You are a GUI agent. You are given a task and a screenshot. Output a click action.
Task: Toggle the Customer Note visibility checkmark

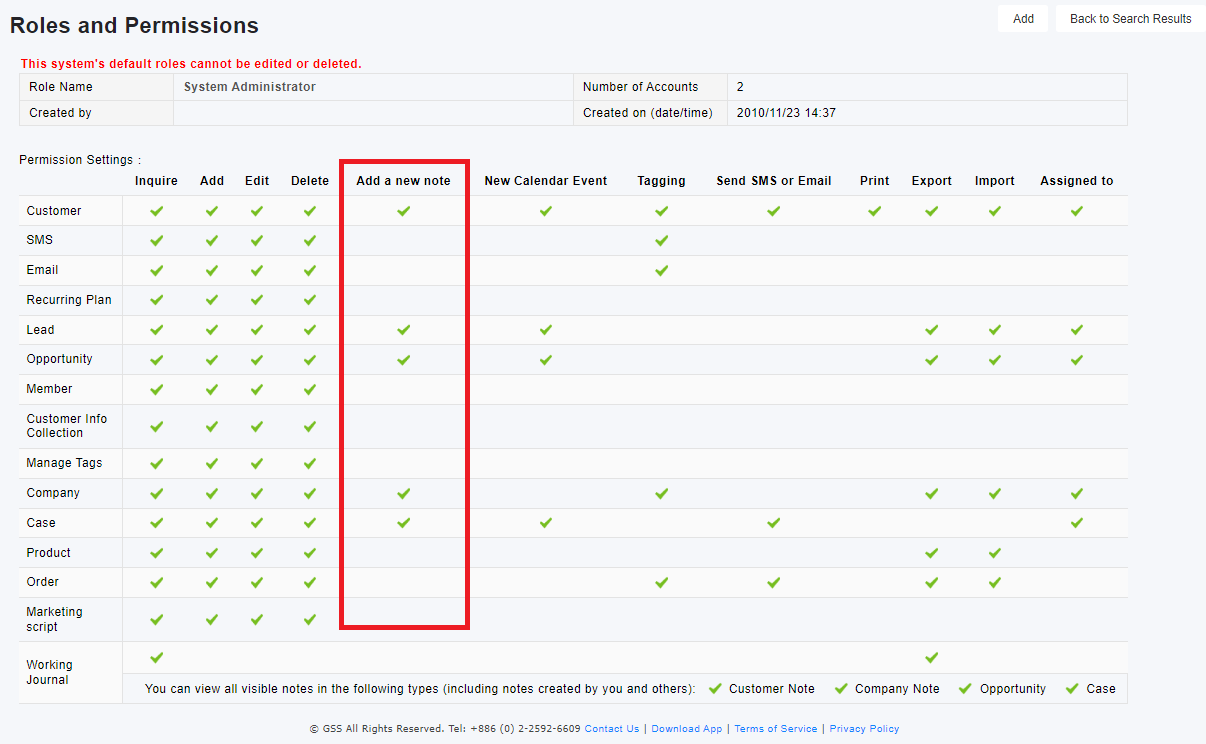click(x=714, y=688)
